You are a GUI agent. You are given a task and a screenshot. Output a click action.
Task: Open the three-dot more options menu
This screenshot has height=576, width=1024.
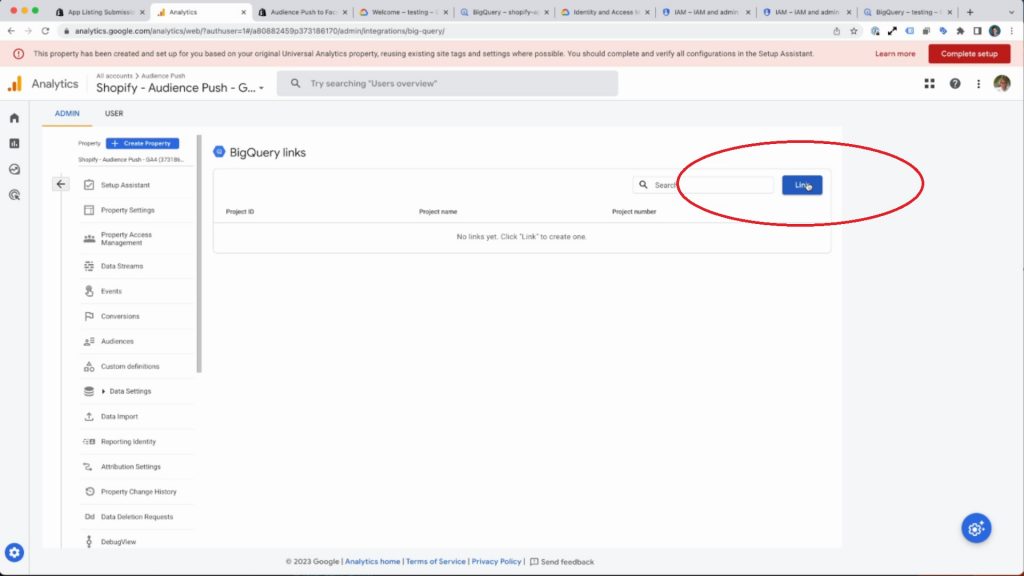coord(978,84)
